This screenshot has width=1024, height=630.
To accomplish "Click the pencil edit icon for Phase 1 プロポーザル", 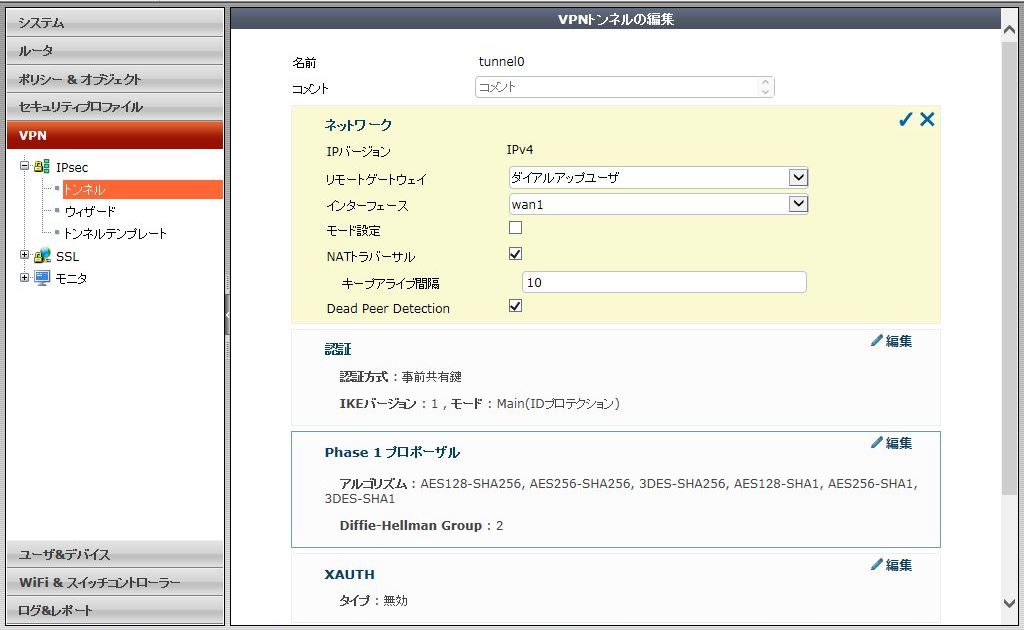I will point(877,443).
